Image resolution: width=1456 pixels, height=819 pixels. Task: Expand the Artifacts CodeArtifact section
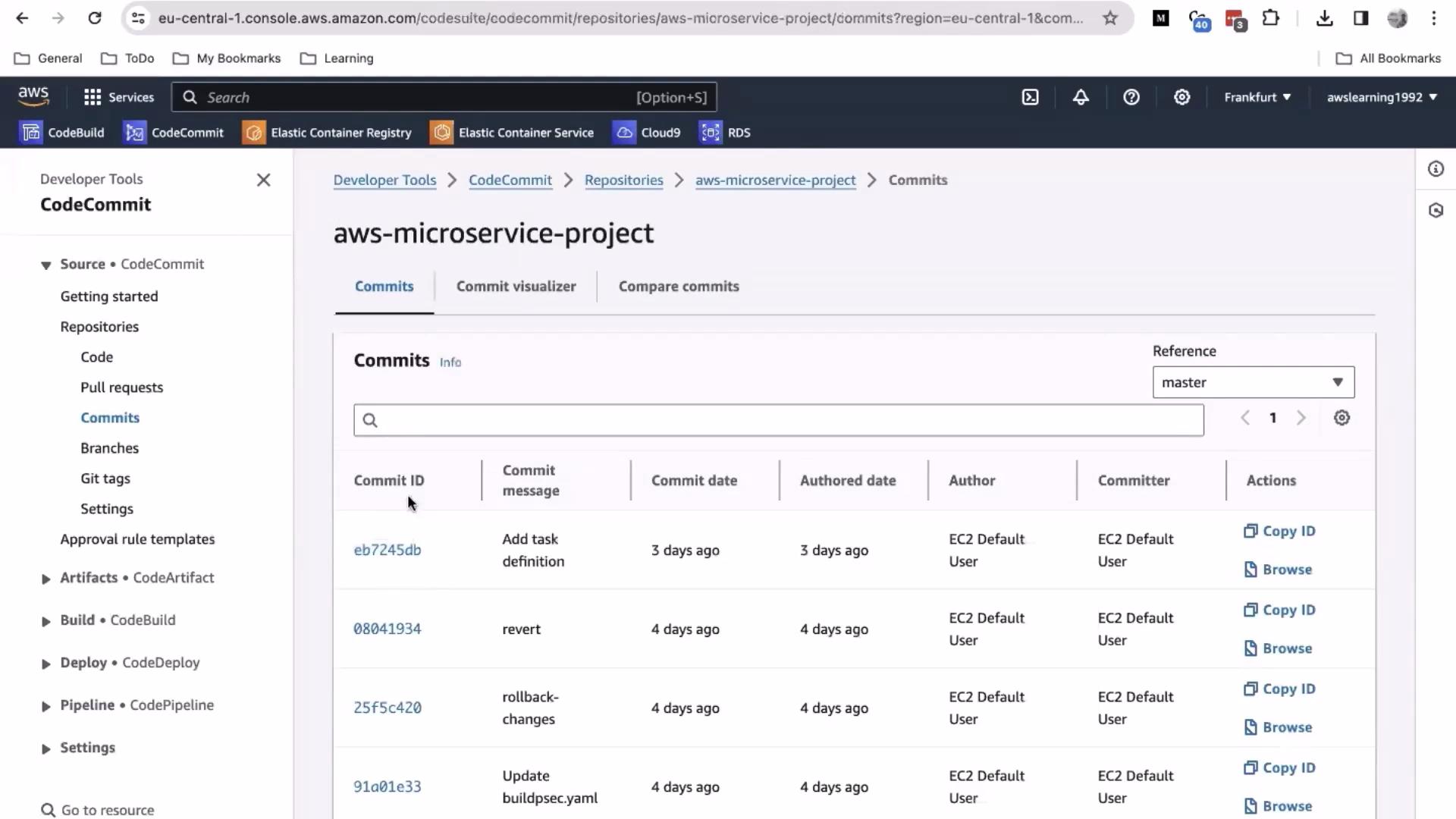[x=45, y=579]
